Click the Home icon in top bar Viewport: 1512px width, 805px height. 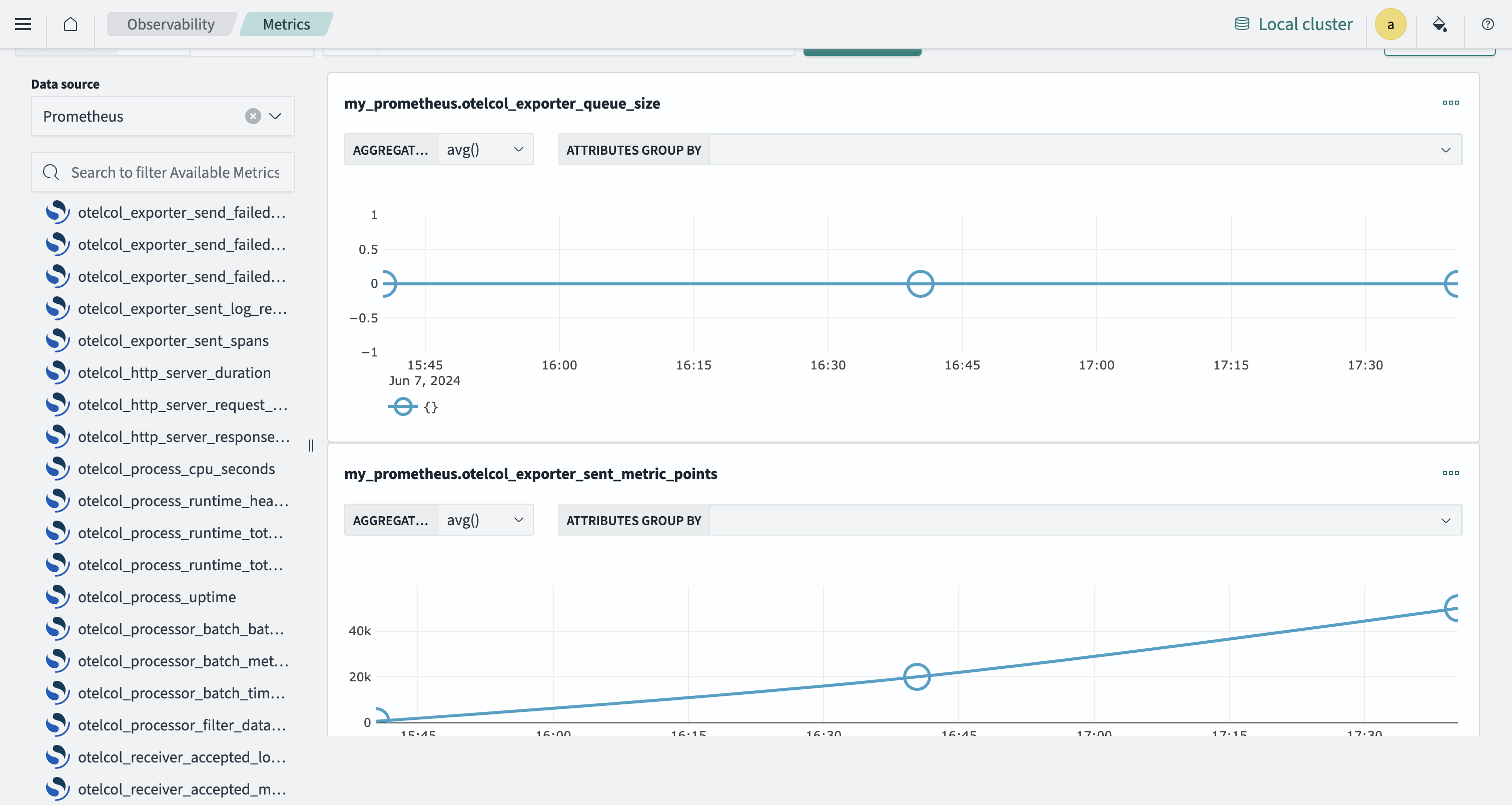coord(71,24)
